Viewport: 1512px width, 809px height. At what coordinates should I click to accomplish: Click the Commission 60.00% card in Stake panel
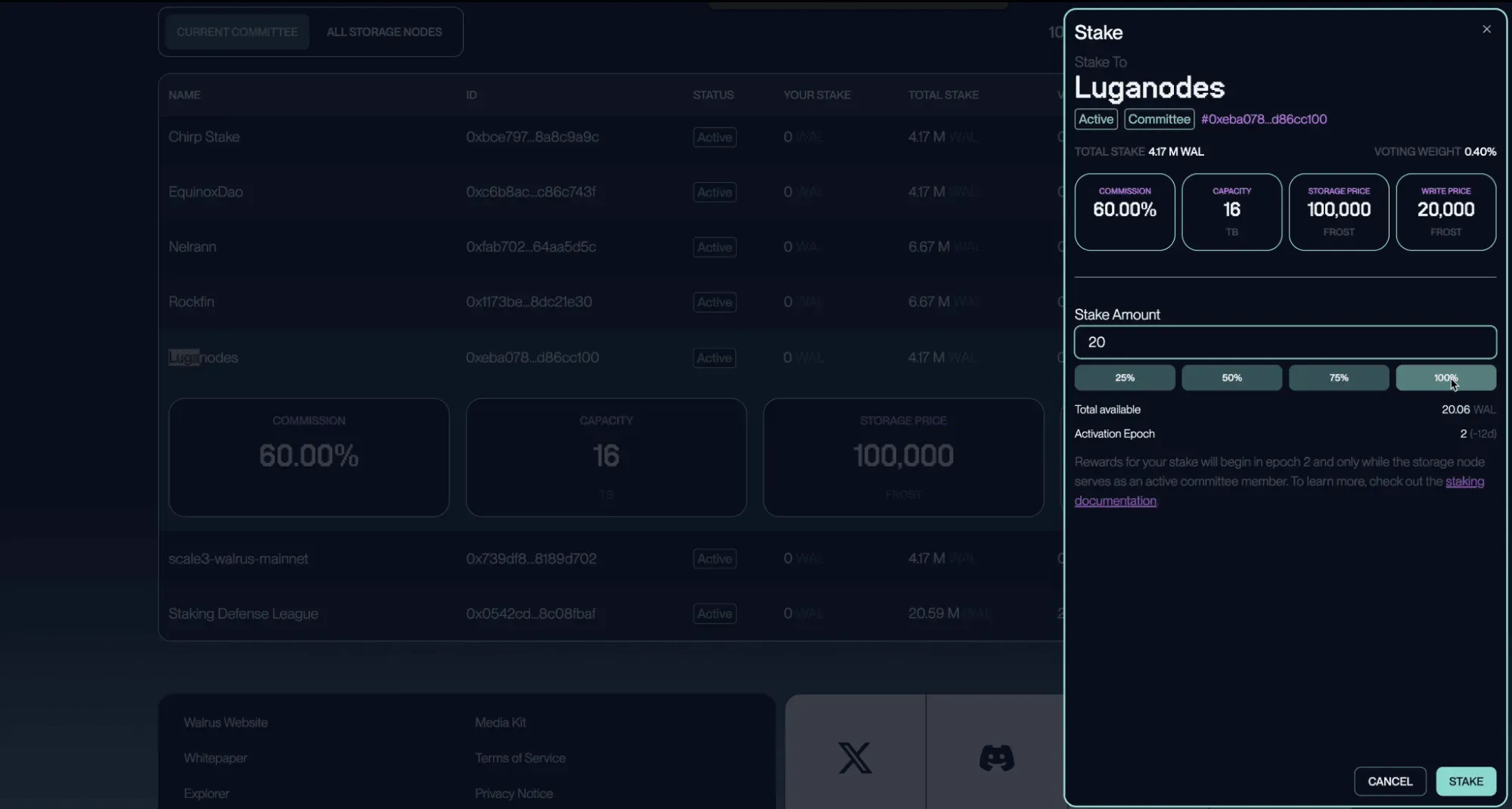(x=1125, y=212)
